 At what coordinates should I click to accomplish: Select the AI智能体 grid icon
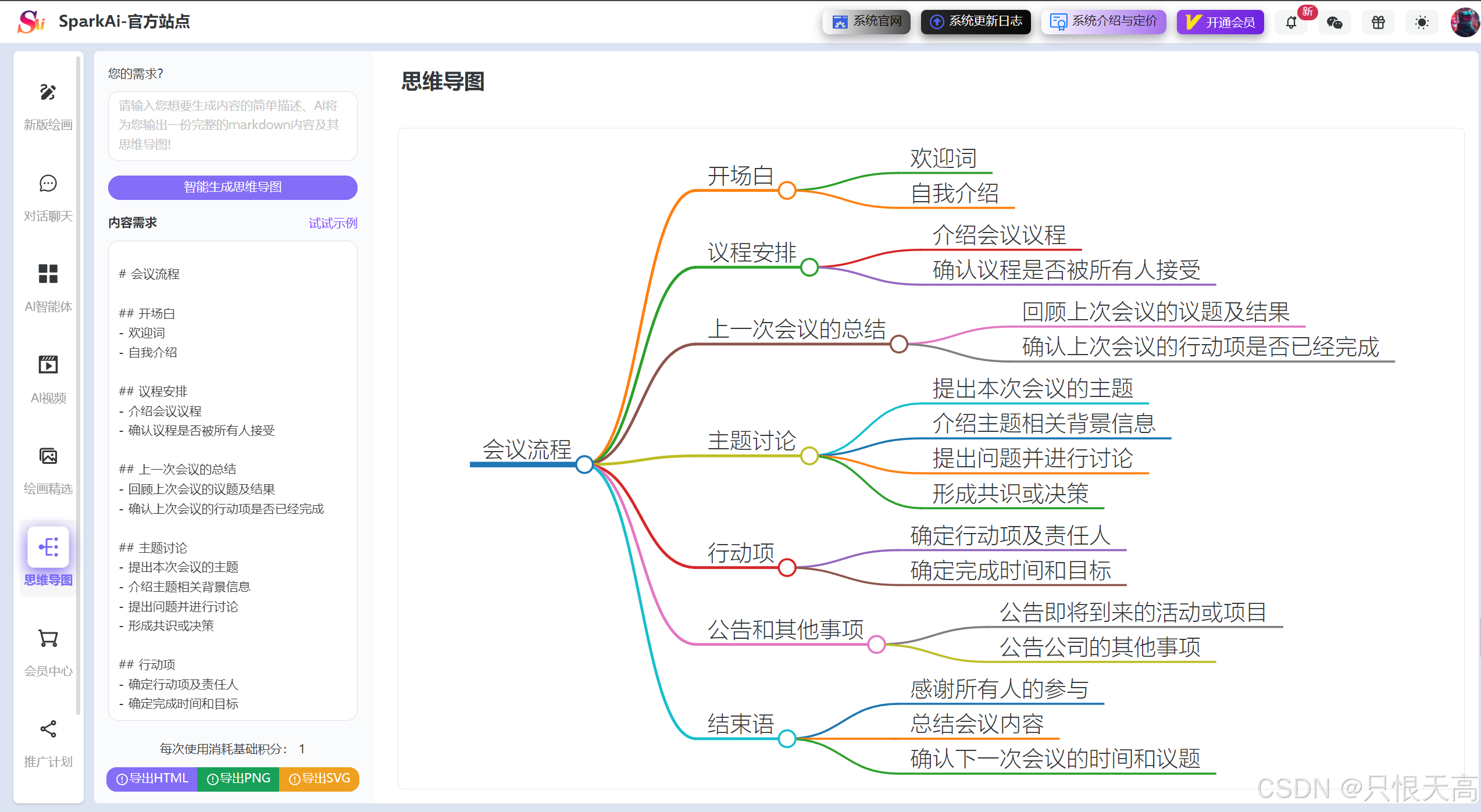coord(48,274)
